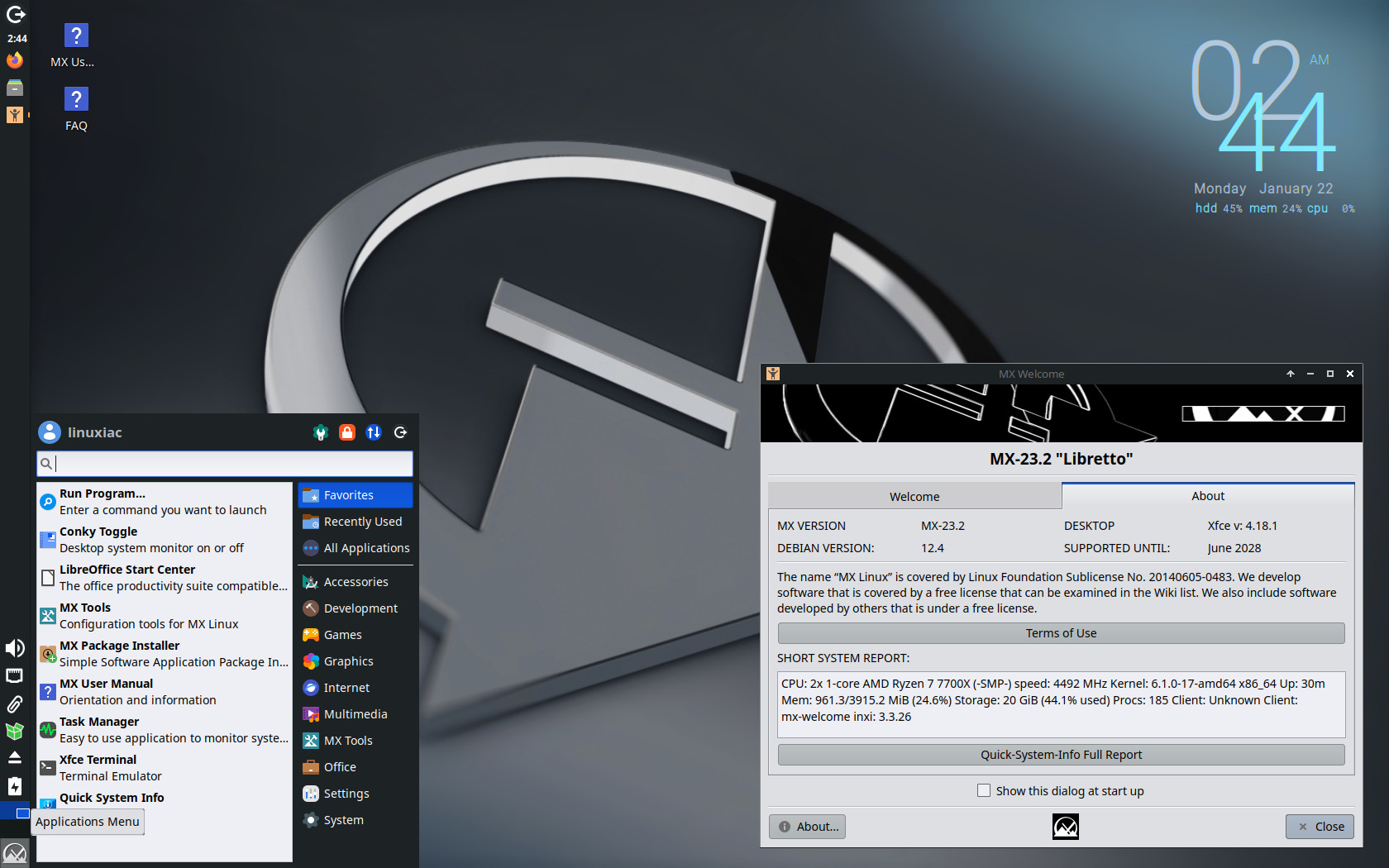This screenshot has width=1389, height=868.
Task: Open All Settings from menu header
Action: (x=321, y=432)
